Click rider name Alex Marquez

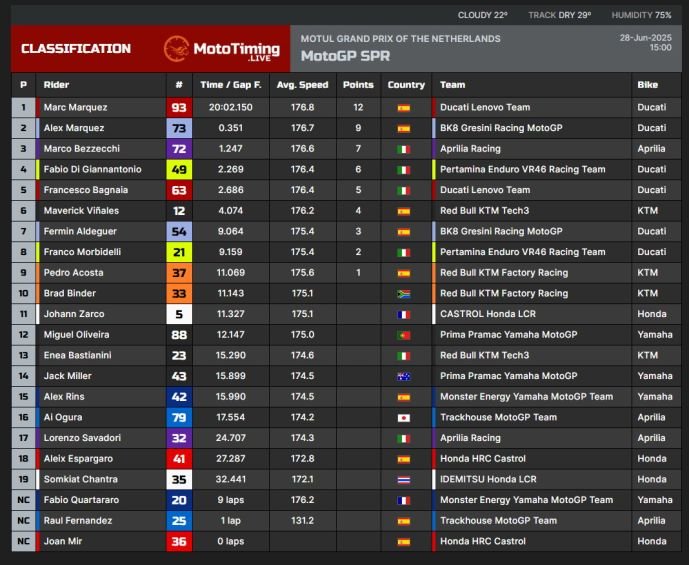74,128
